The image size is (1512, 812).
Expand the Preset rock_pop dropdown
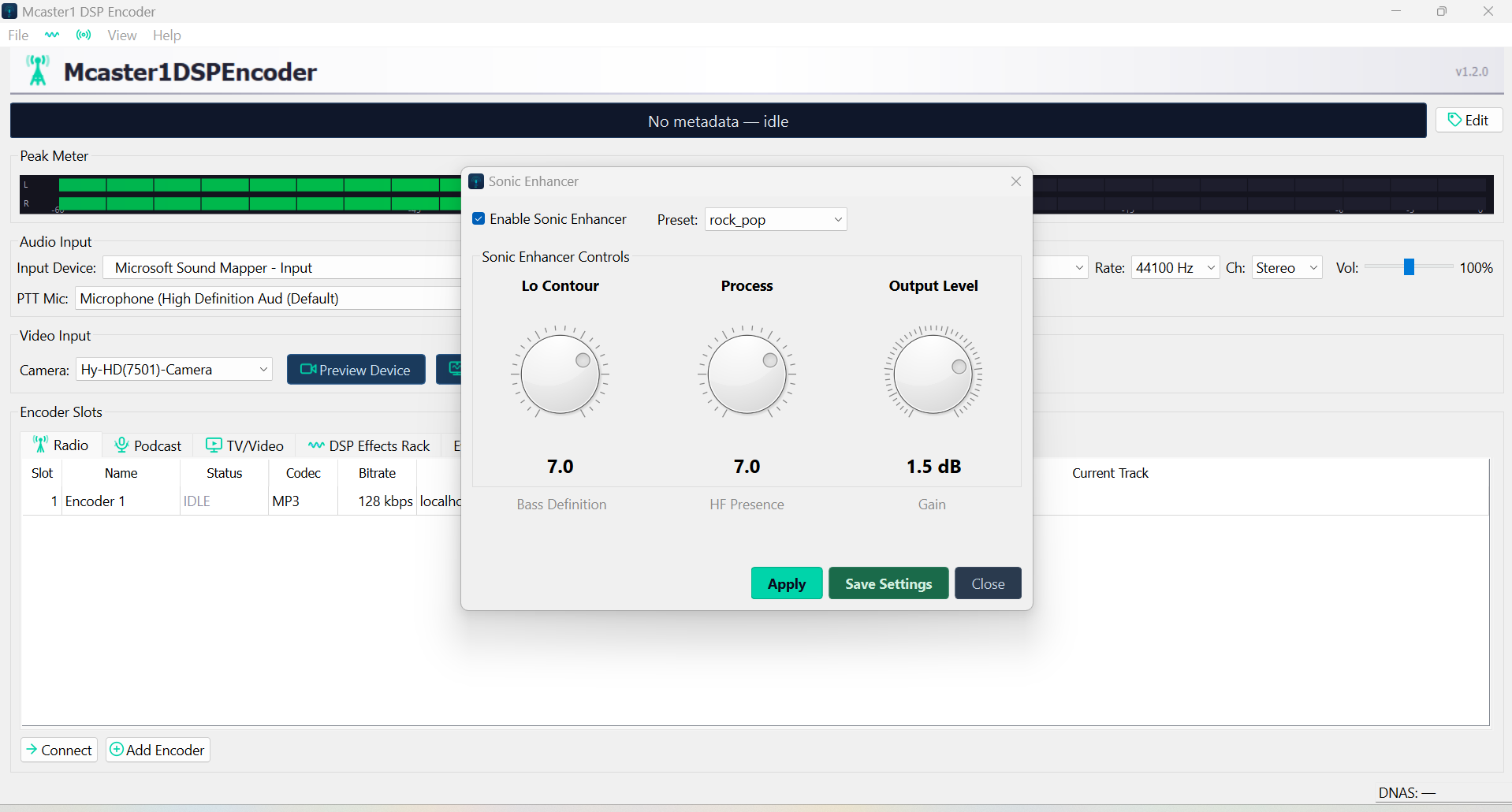pyautogui.click(x=775, y=220)
